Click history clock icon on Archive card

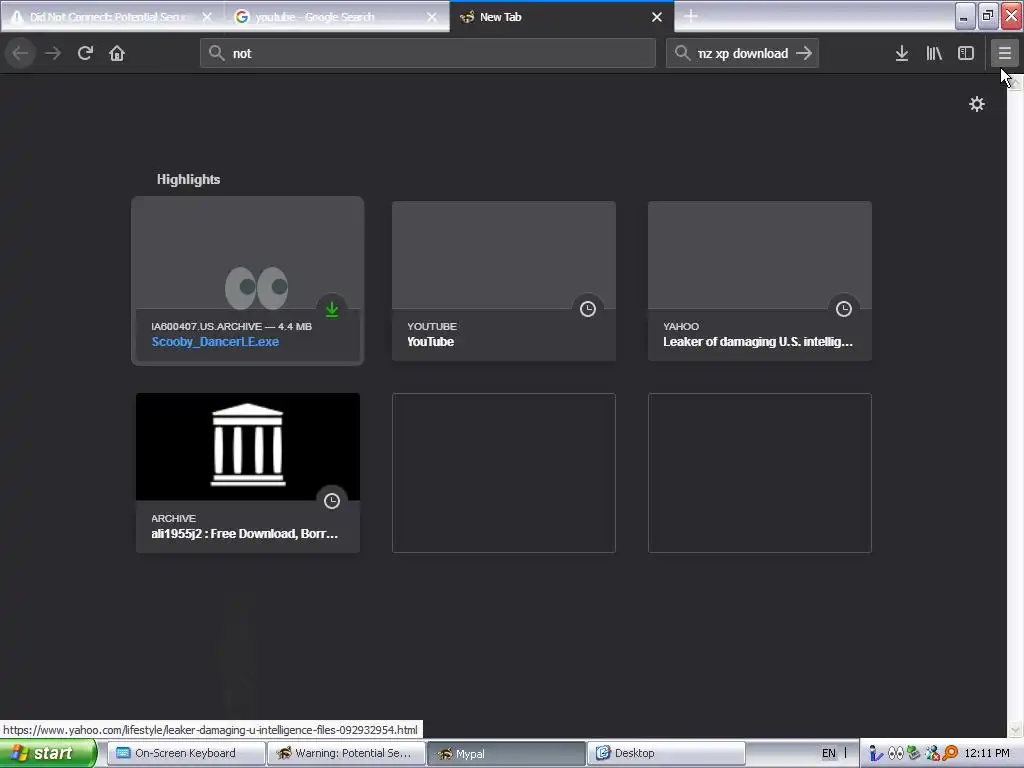pos(332,501)
